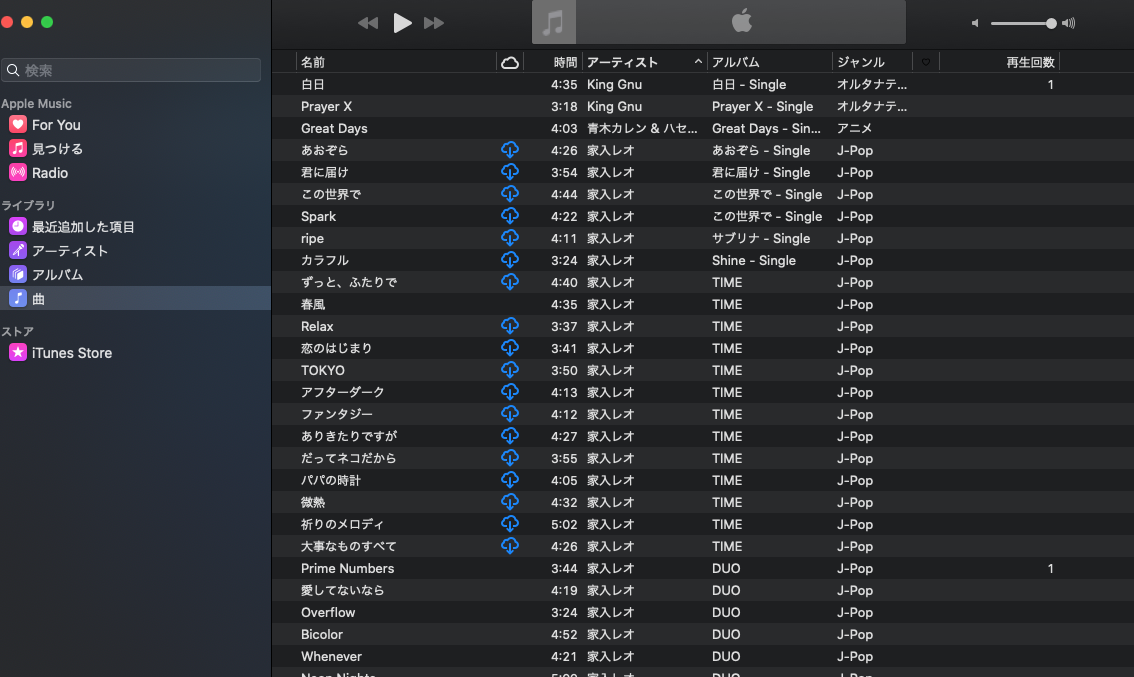The height and width of the screenshot is (677, 1134).
Task: Open 最近追加した項目 in the library
Action: [135, 227]
